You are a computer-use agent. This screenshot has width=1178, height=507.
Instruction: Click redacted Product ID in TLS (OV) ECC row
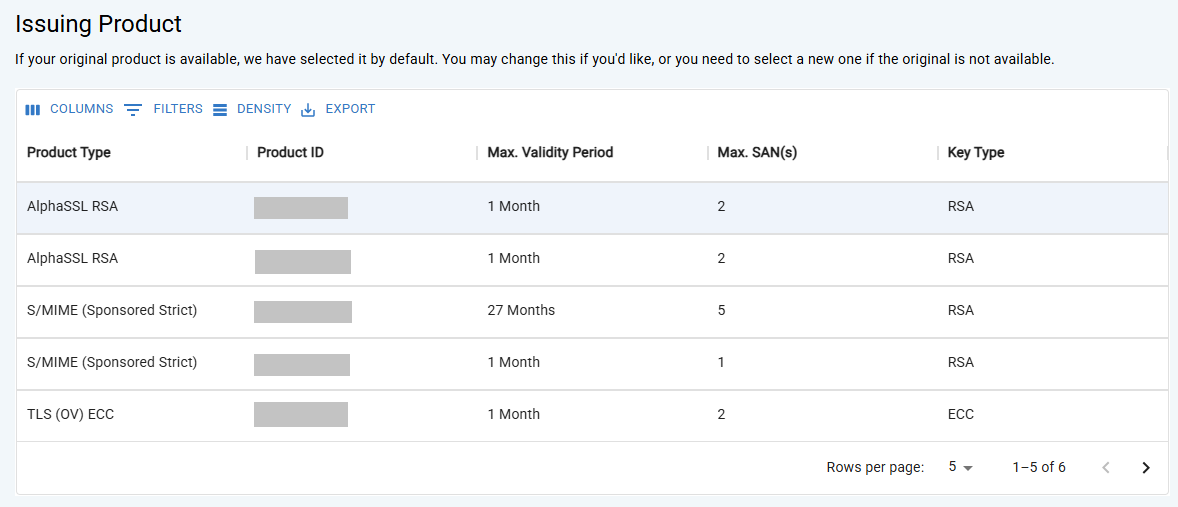(301, 415)
